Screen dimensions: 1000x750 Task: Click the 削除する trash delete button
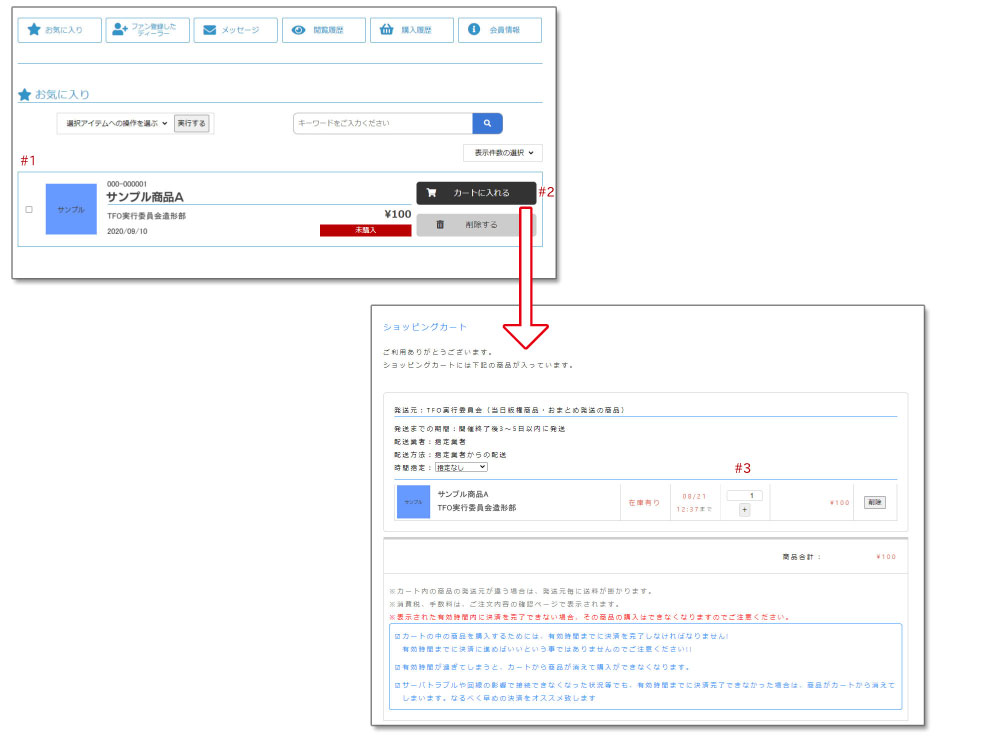point(476,225)
